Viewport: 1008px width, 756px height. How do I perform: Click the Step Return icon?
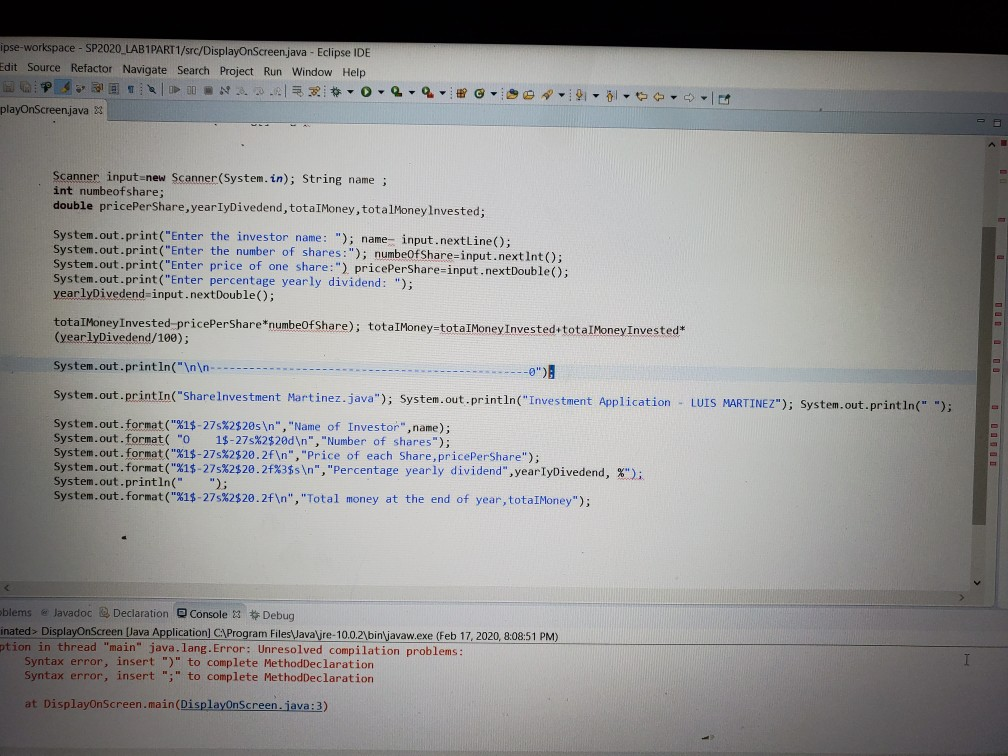276,92
